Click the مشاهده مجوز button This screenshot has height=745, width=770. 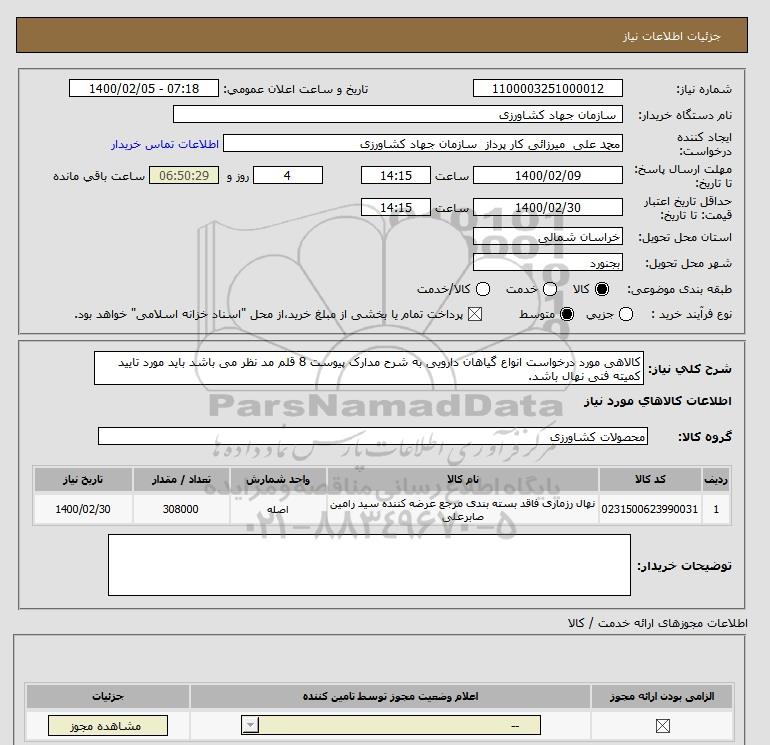108,725
